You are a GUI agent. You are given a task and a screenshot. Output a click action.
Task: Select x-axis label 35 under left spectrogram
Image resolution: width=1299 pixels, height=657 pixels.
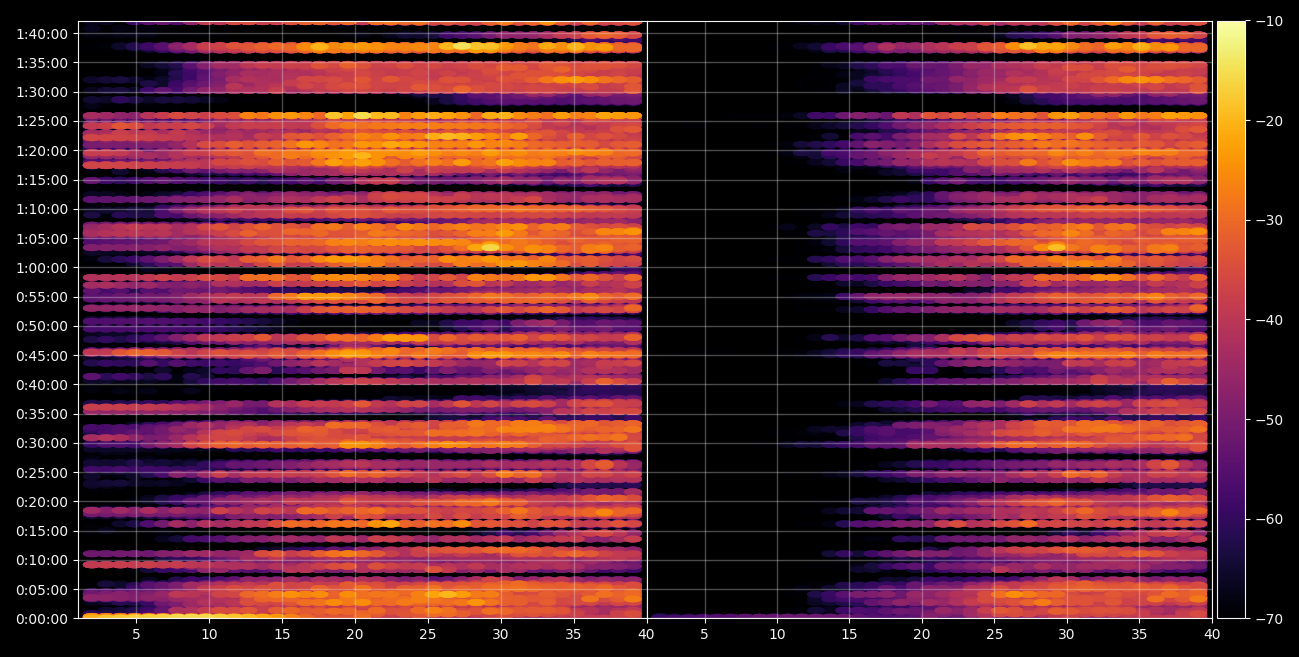[574, 634]
